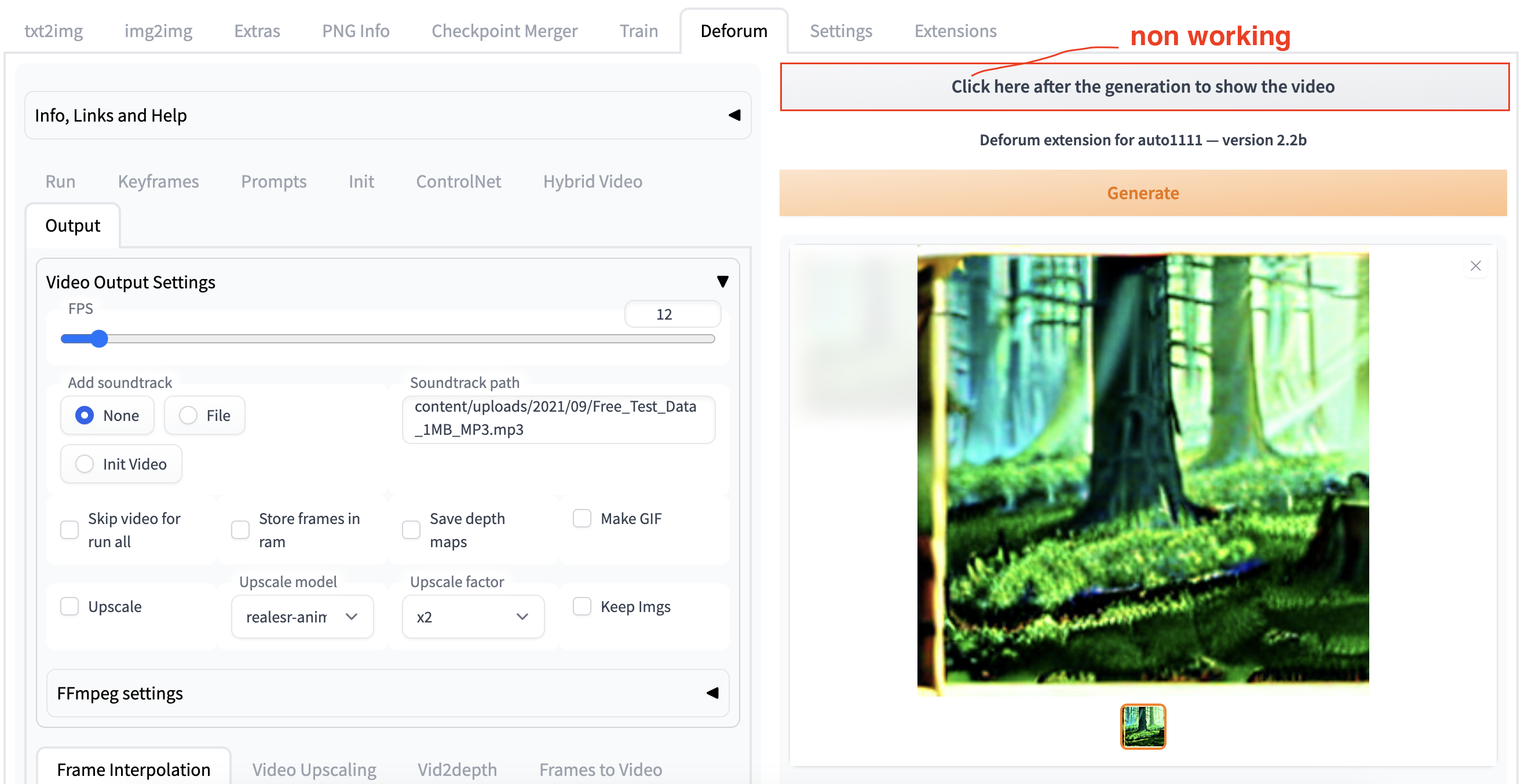Viewport: 1521px width, 784px height.
Task: Select the File soundtrack option
Action: point(205,415)
